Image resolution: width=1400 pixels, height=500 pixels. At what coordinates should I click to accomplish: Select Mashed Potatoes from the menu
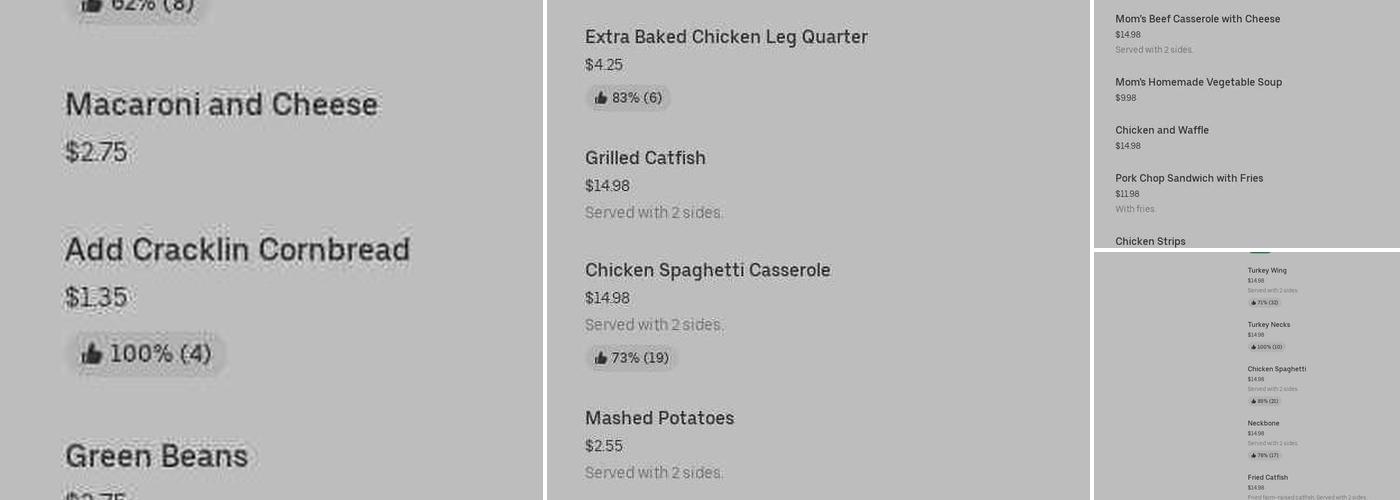click(x=659, y=418)
